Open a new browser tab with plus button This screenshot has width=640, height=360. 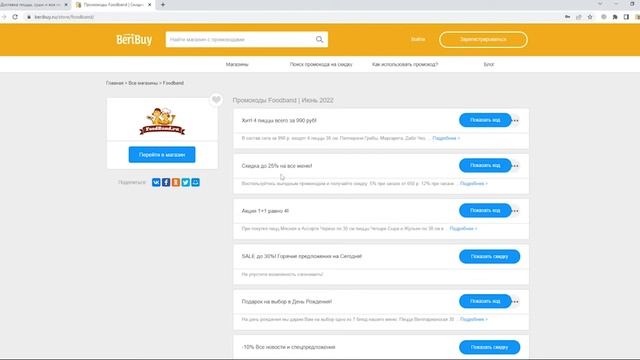[163, 4]
